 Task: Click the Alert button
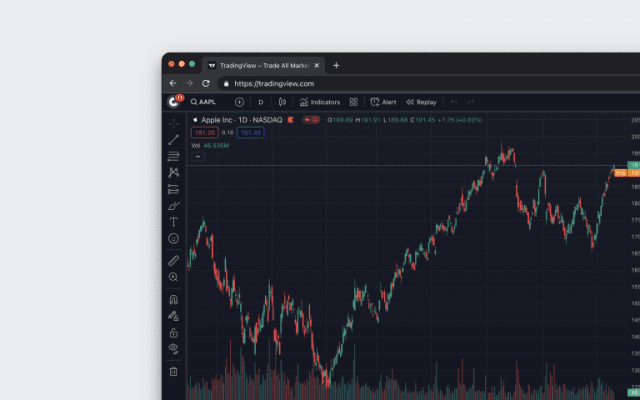pos(383,102)
